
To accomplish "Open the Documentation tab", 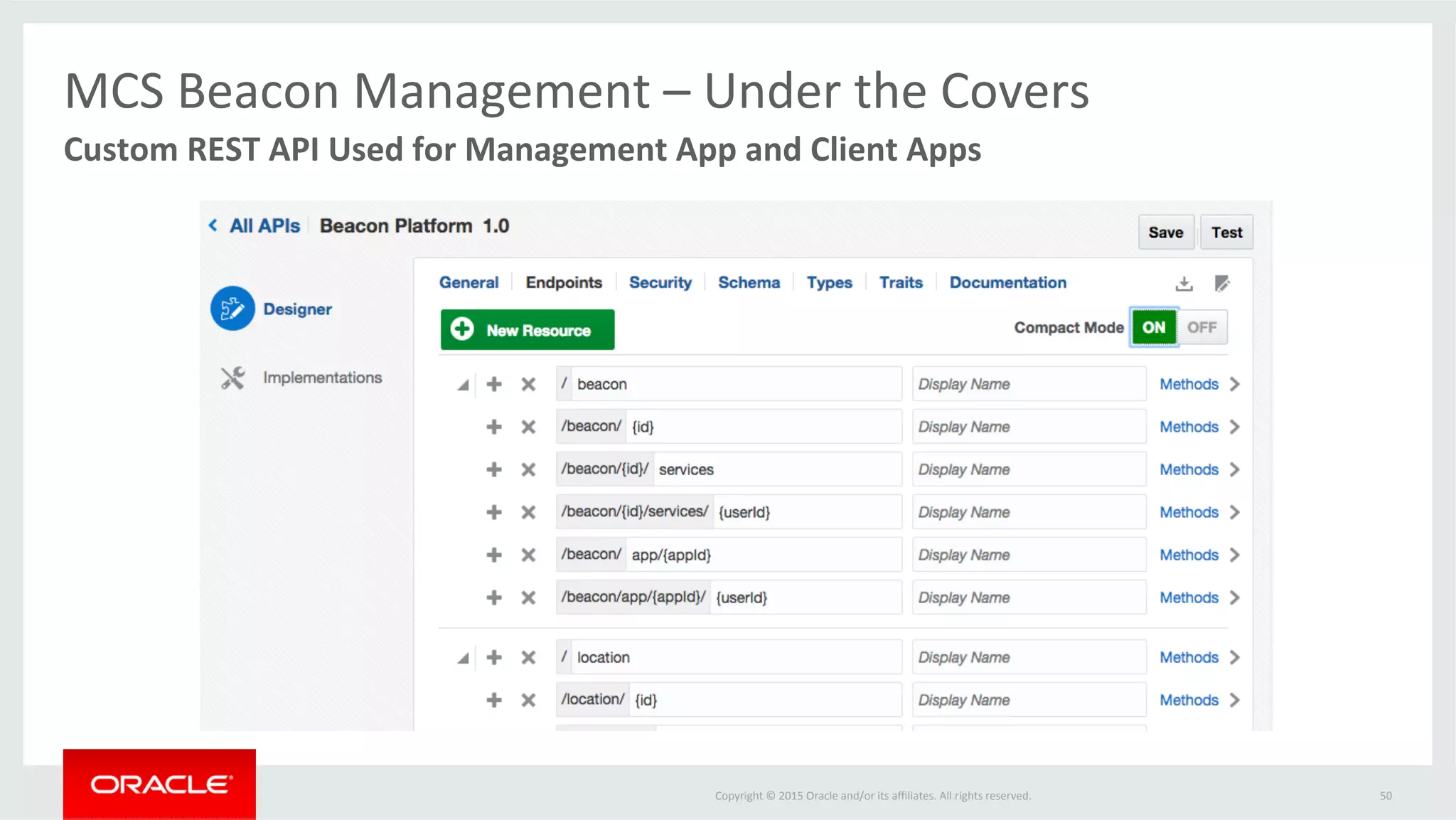I will 1008,282.
